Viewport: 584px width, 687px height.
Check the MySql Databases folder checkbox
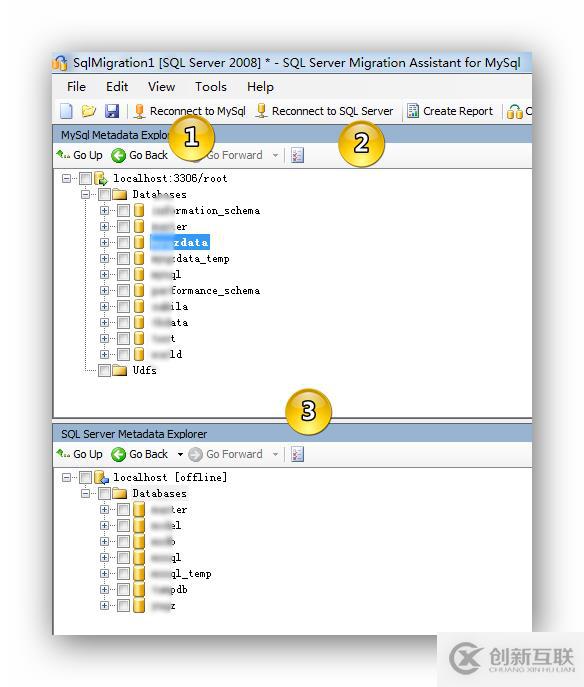pos(104,194)
